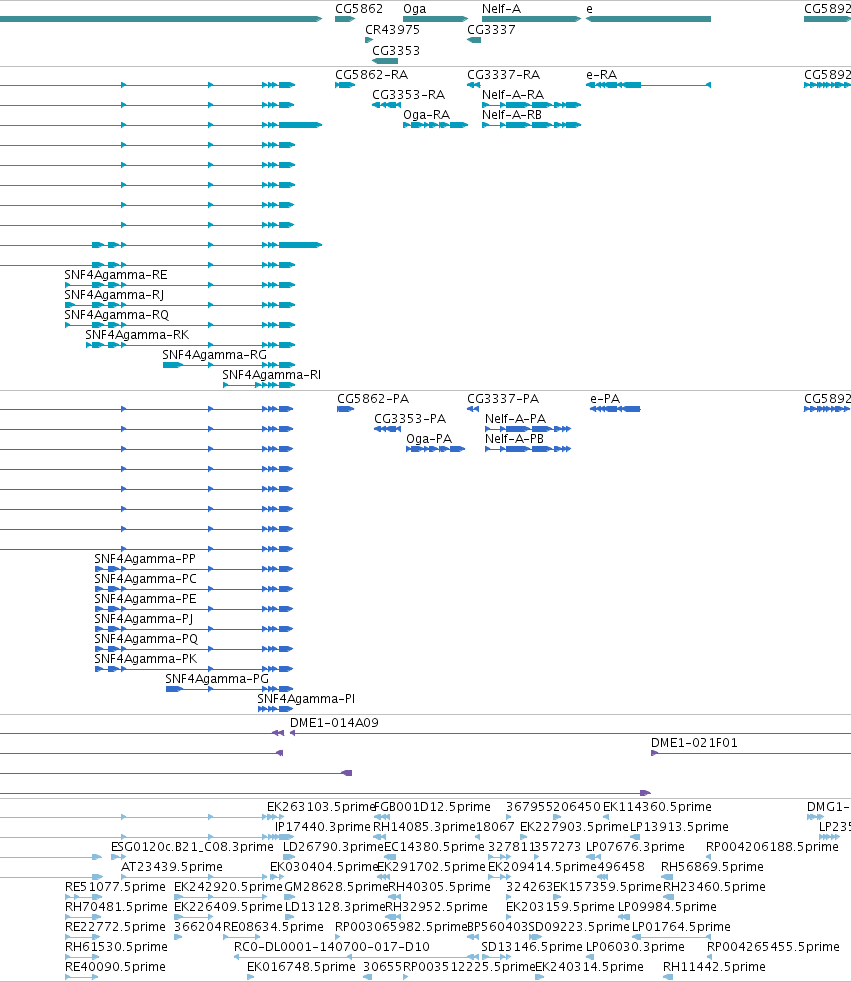
Task: Open the SNF4Agamma-PI protein label
Action: coord(306,700)
